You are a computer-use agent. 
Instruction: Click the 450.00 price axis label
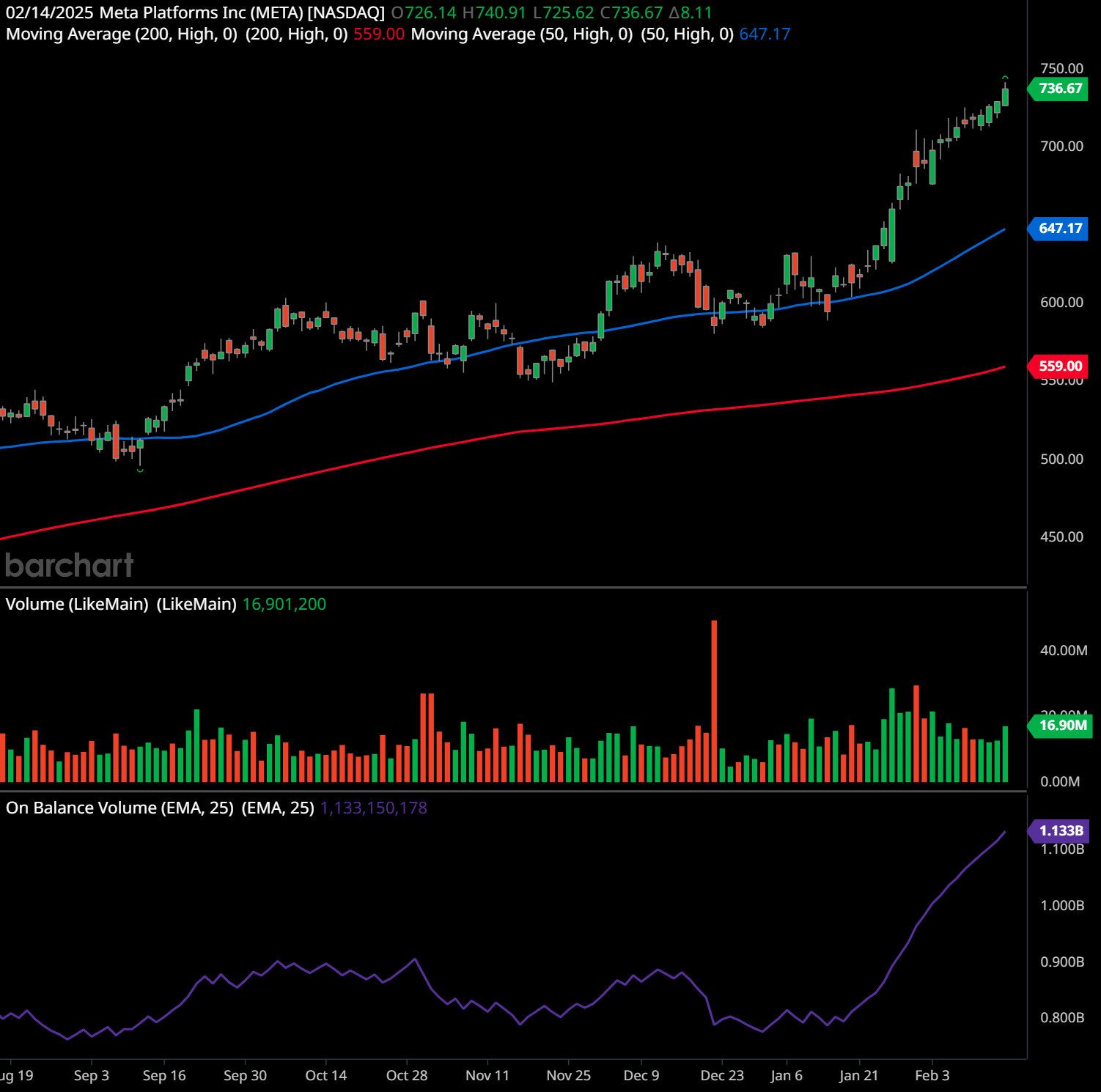[1061, 536]
